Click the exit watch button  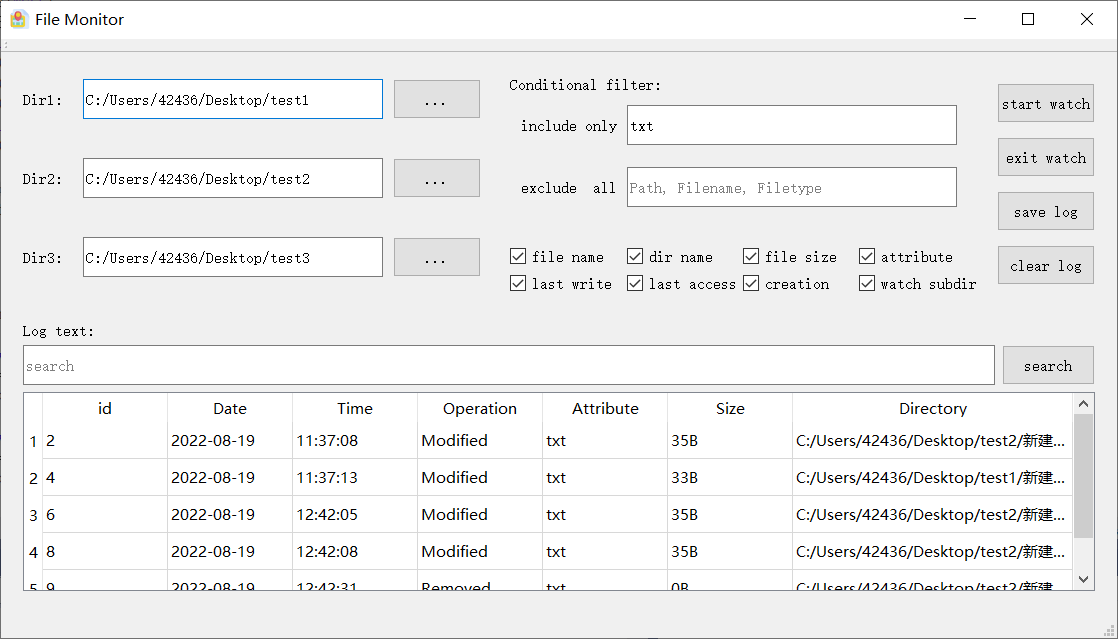click(x=1045, y=158)
